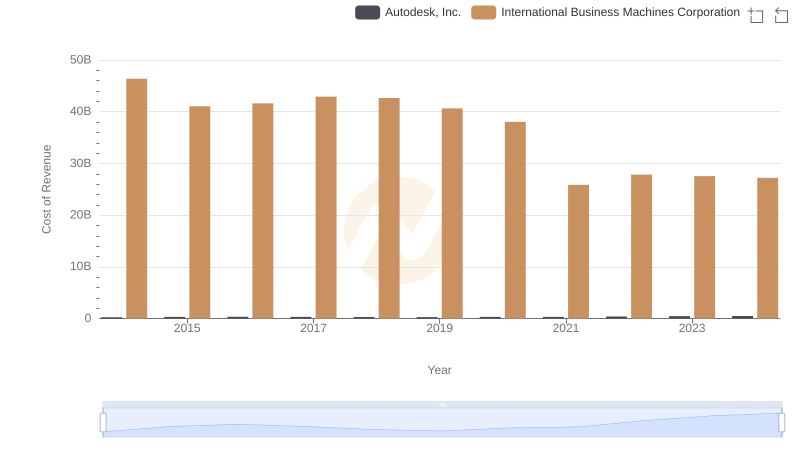The image size is (800, 461).
Task: Click the 10B y-axis label
Action: click(81, 266)
